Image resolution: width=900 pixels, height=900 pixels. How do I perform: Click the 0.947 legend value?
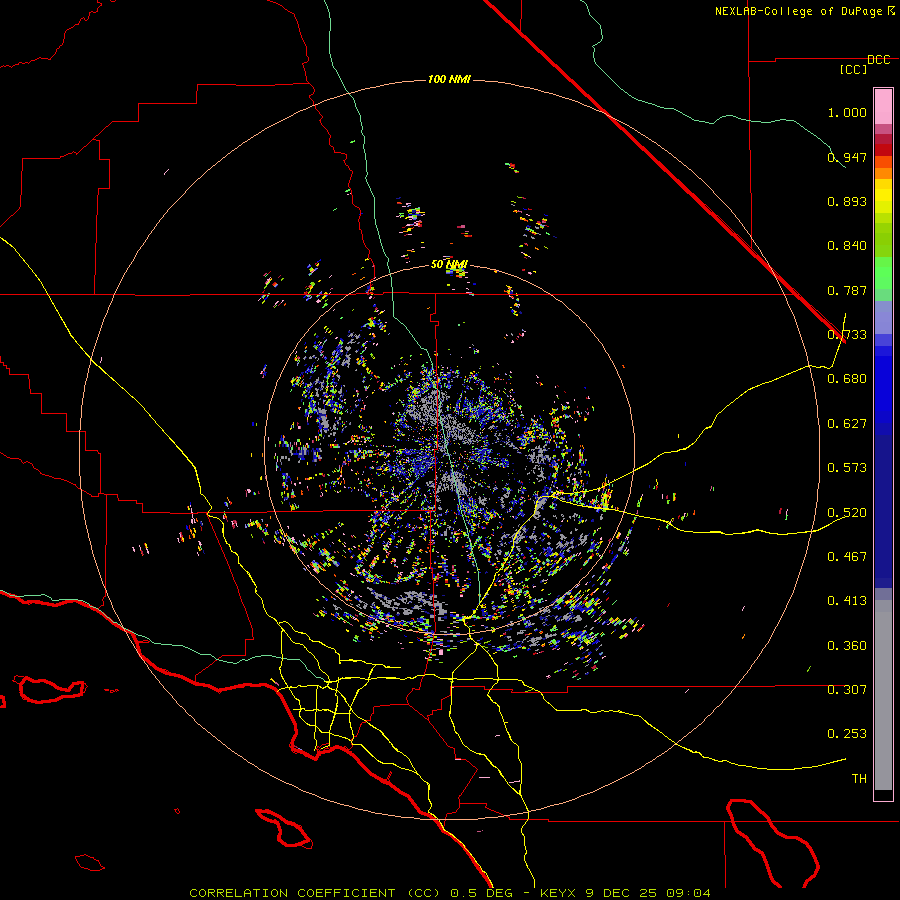pos(846,158)
